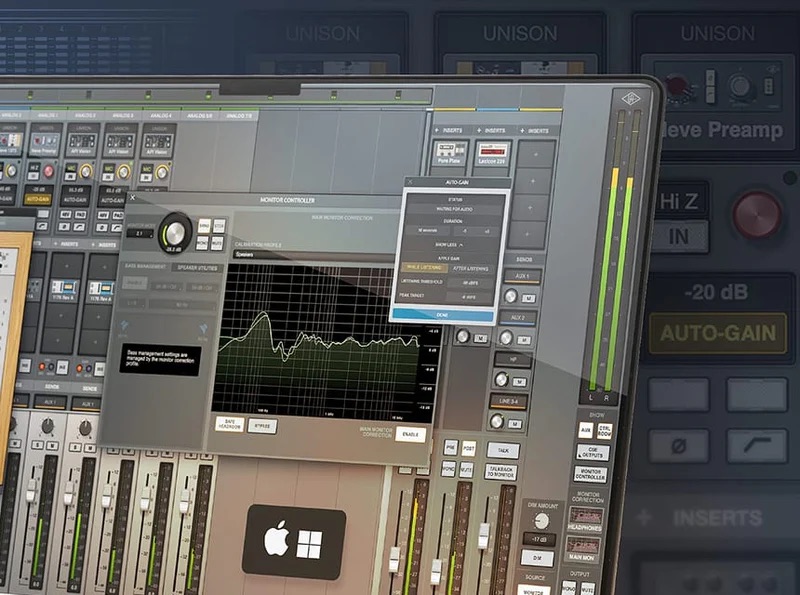Collapse the SHOW LESS section in Auto-Gain

(448, 243)
